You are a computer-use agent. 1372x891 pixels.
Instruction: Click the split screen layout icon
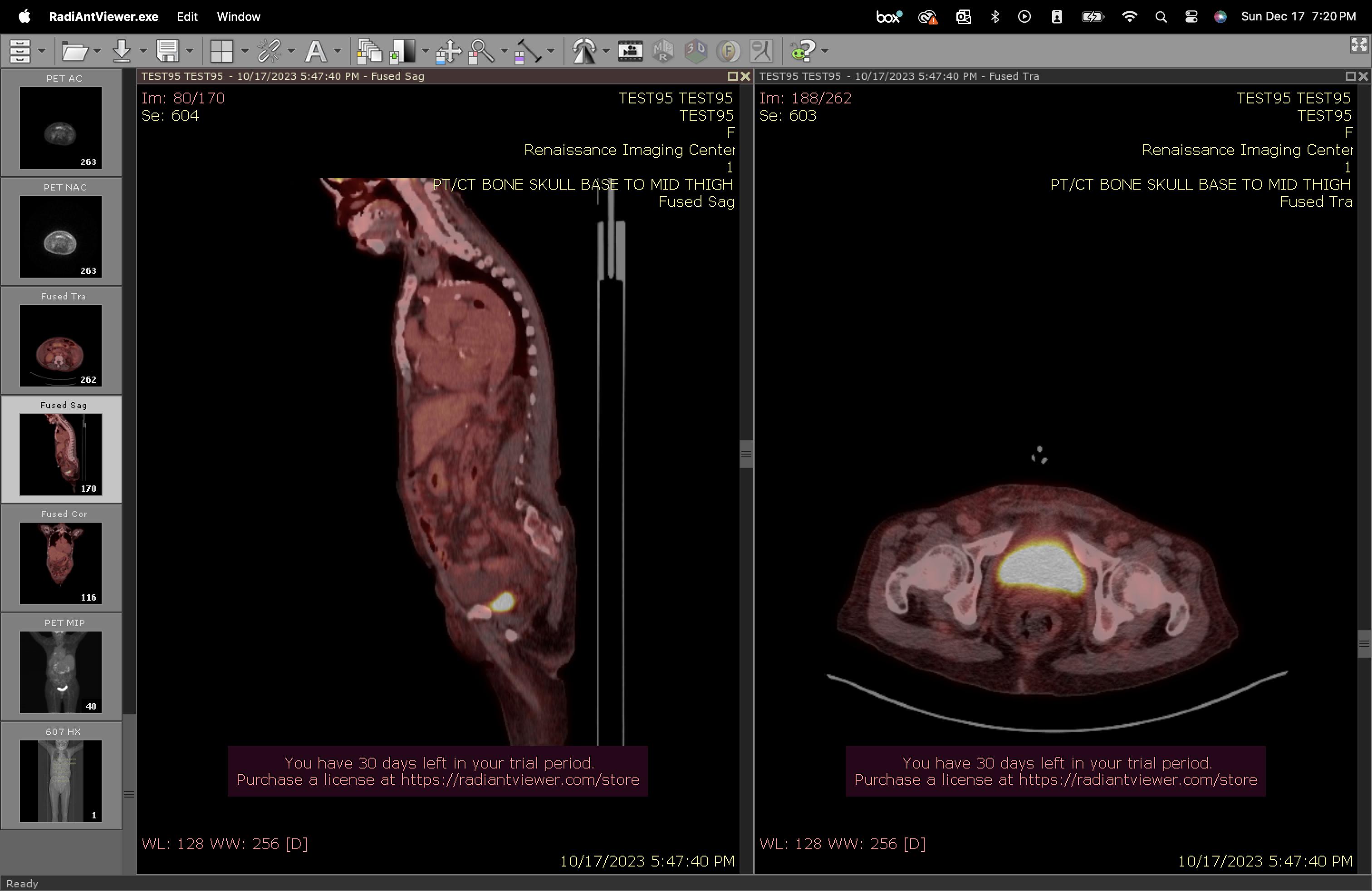222,51
